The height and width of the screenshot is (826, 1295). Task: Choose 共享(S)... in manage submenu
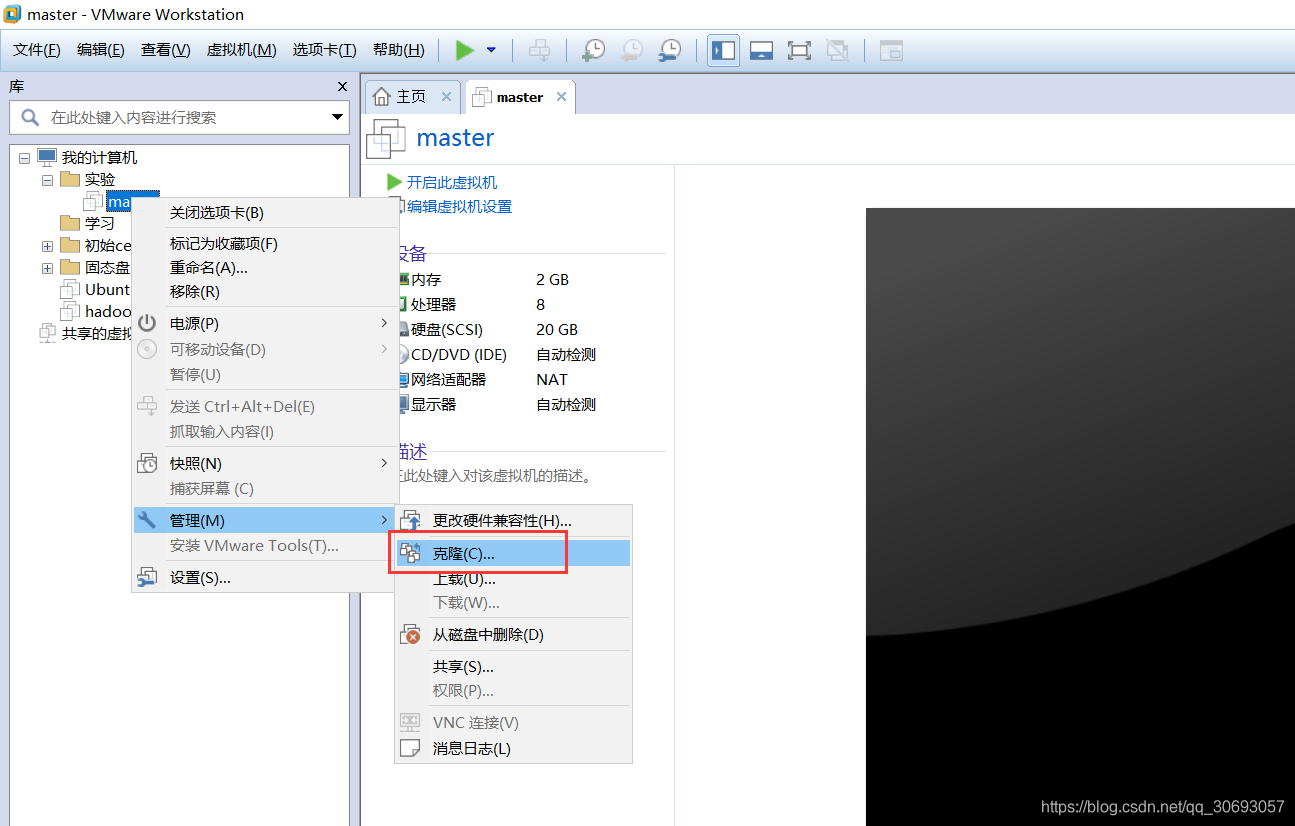513,667
